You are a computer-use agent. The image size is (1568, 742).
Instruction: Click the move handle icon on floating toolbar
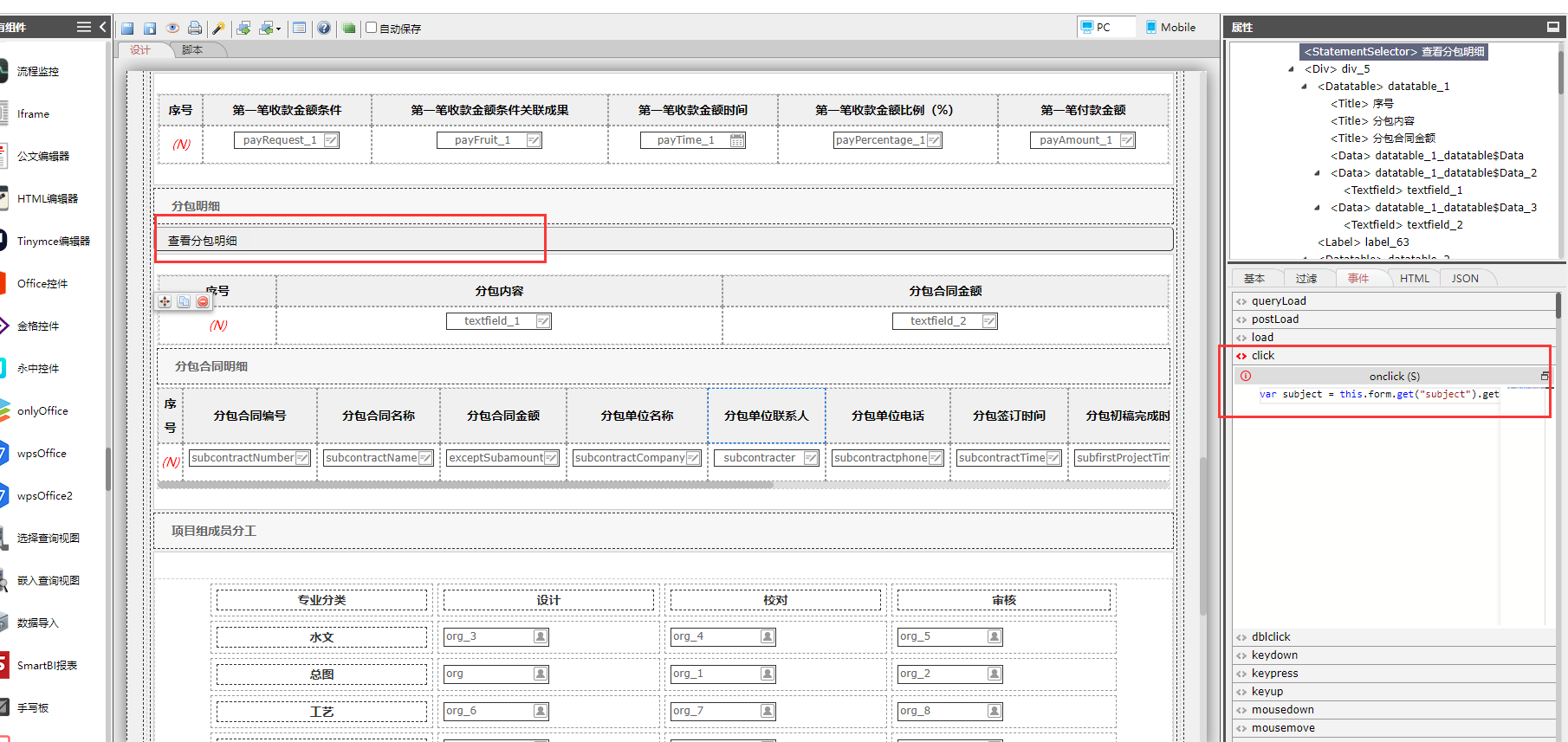(165, 301)
